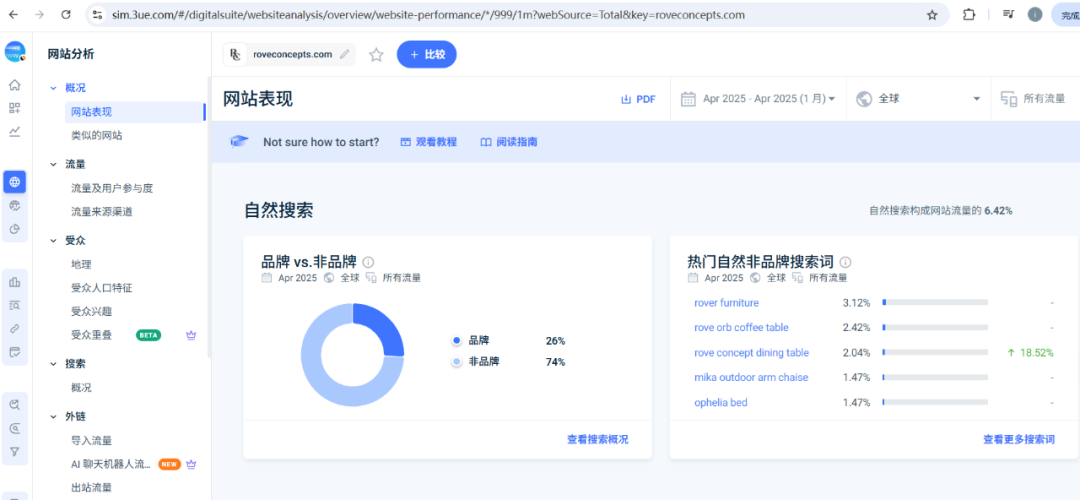The width and height of the screenshot is (1080, 500).
Task: Open the bar chart icon in left rail
Action: [x=14, y=282]
